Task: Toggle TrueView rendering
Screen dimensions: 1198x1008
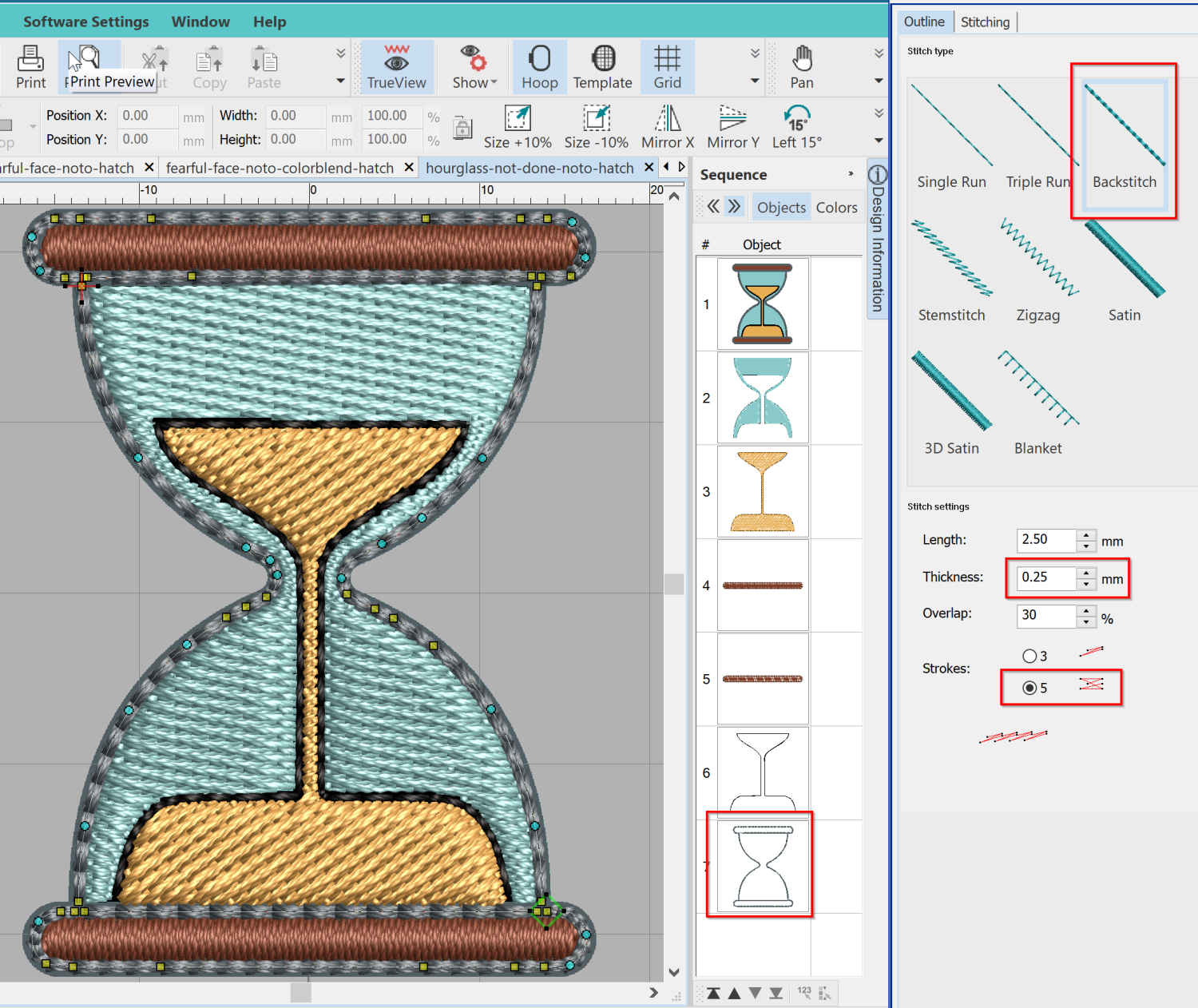Action: coord(397,66)
